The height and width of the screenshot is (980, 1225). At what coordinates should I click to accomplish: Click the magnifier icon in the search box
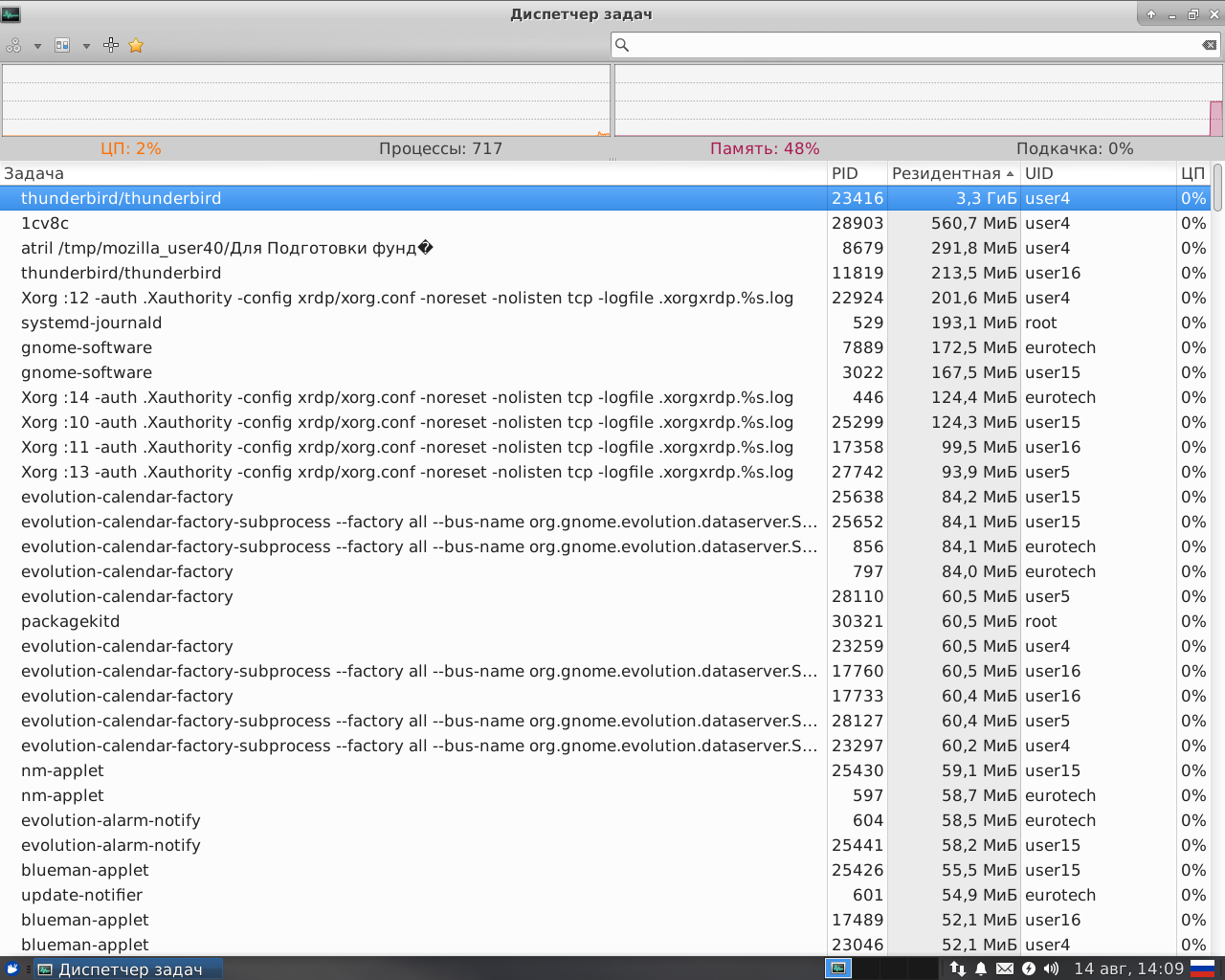pyautogui.click(x=622, y=45)
